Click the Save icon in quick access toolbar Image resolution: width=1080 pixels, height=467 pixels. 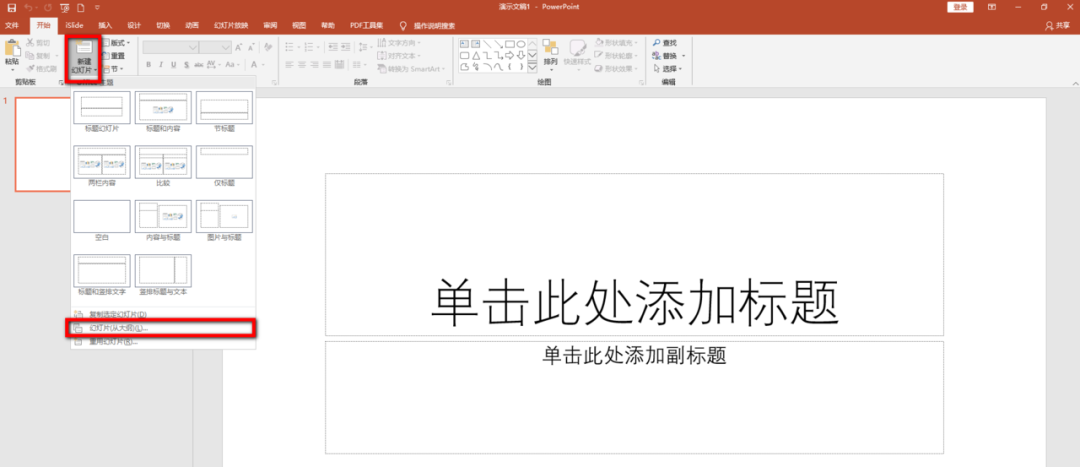tap(11, 7)
